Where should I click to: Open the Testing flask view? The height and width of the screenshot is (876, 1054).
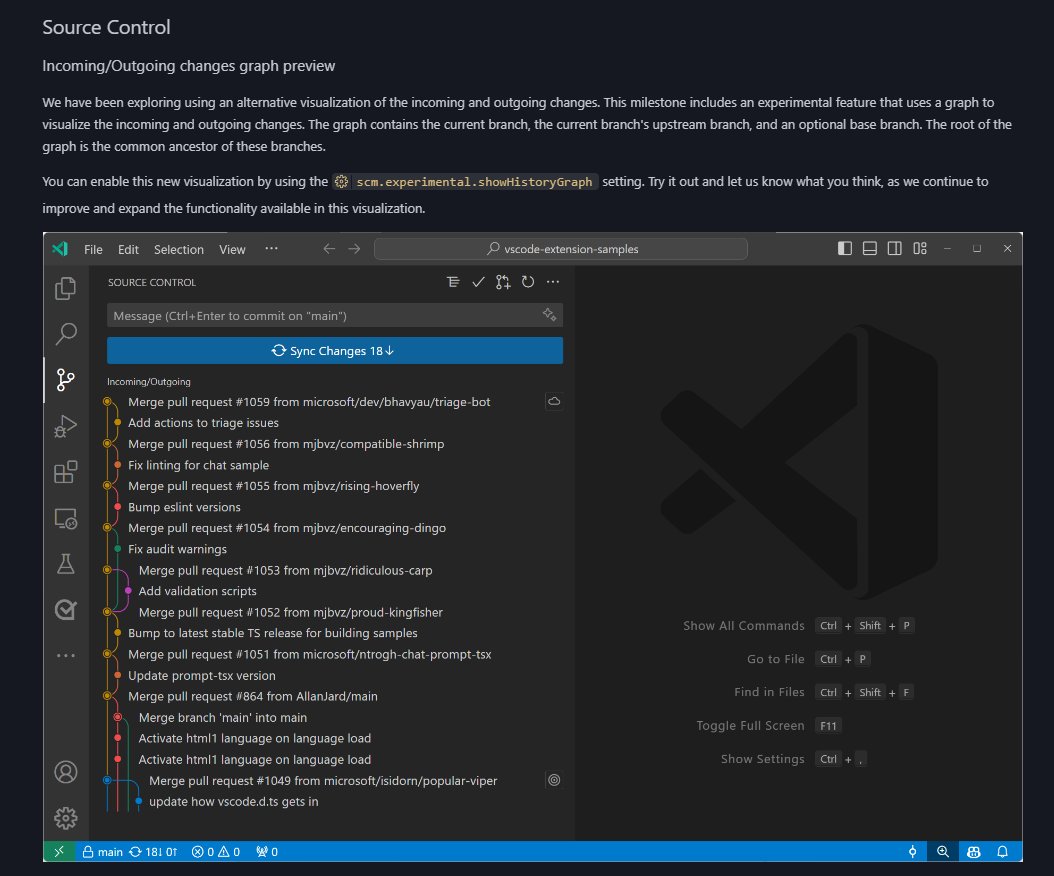coord(65,564)
